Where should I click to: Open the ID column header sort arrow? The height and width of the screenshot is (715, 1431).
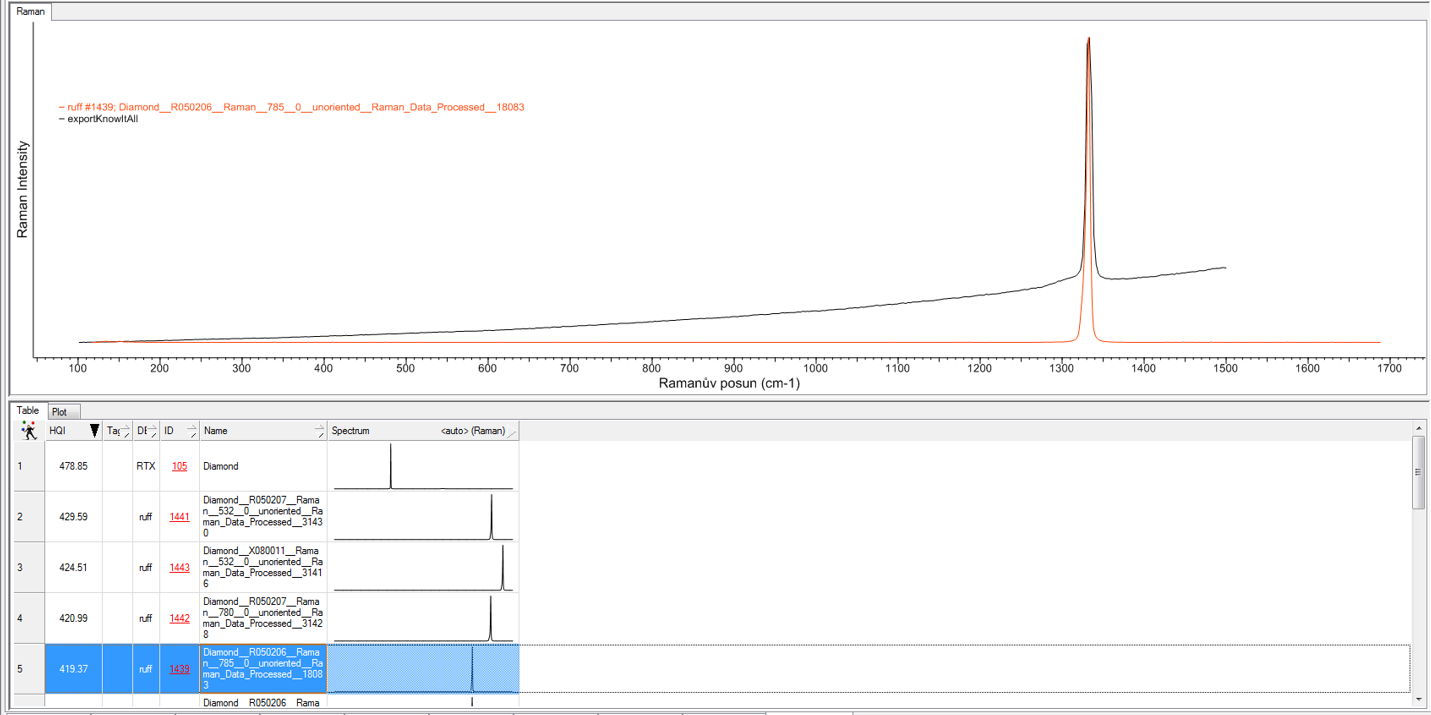pos(191,431)
